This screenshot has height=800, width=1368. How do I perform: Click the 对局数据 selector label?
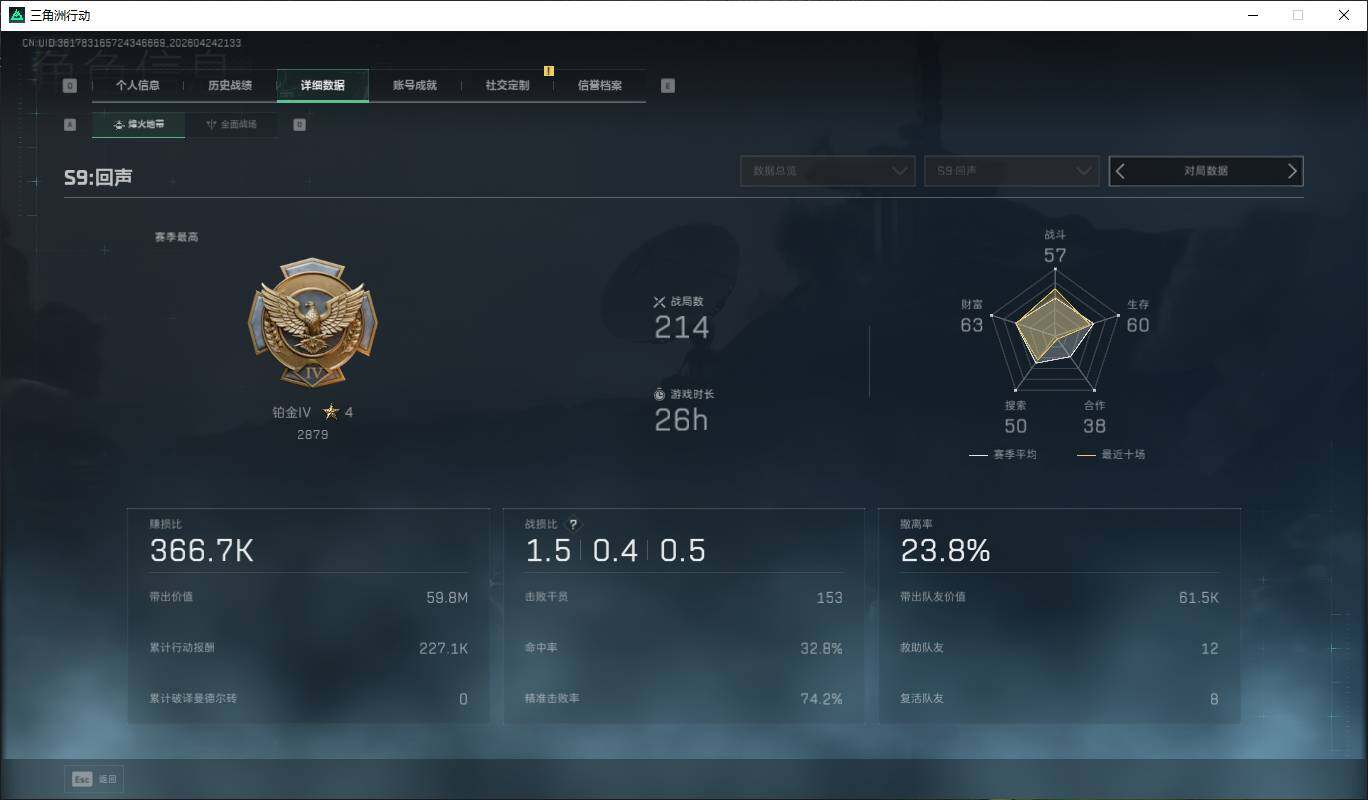pyautogui.click(x=1206, y=171)
